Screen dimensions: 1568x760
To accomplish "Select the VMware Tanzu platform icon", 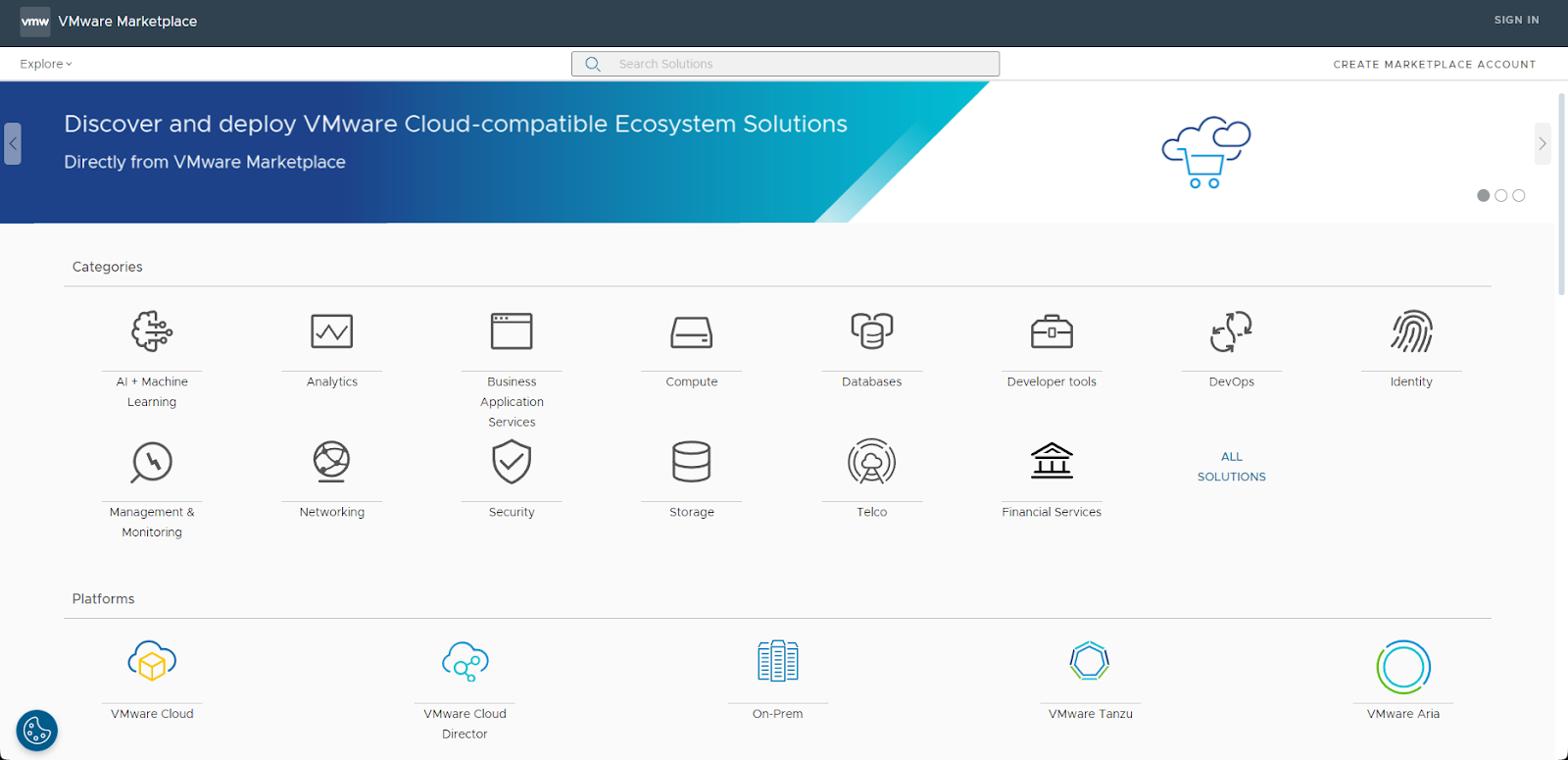I will point(1090,661).
